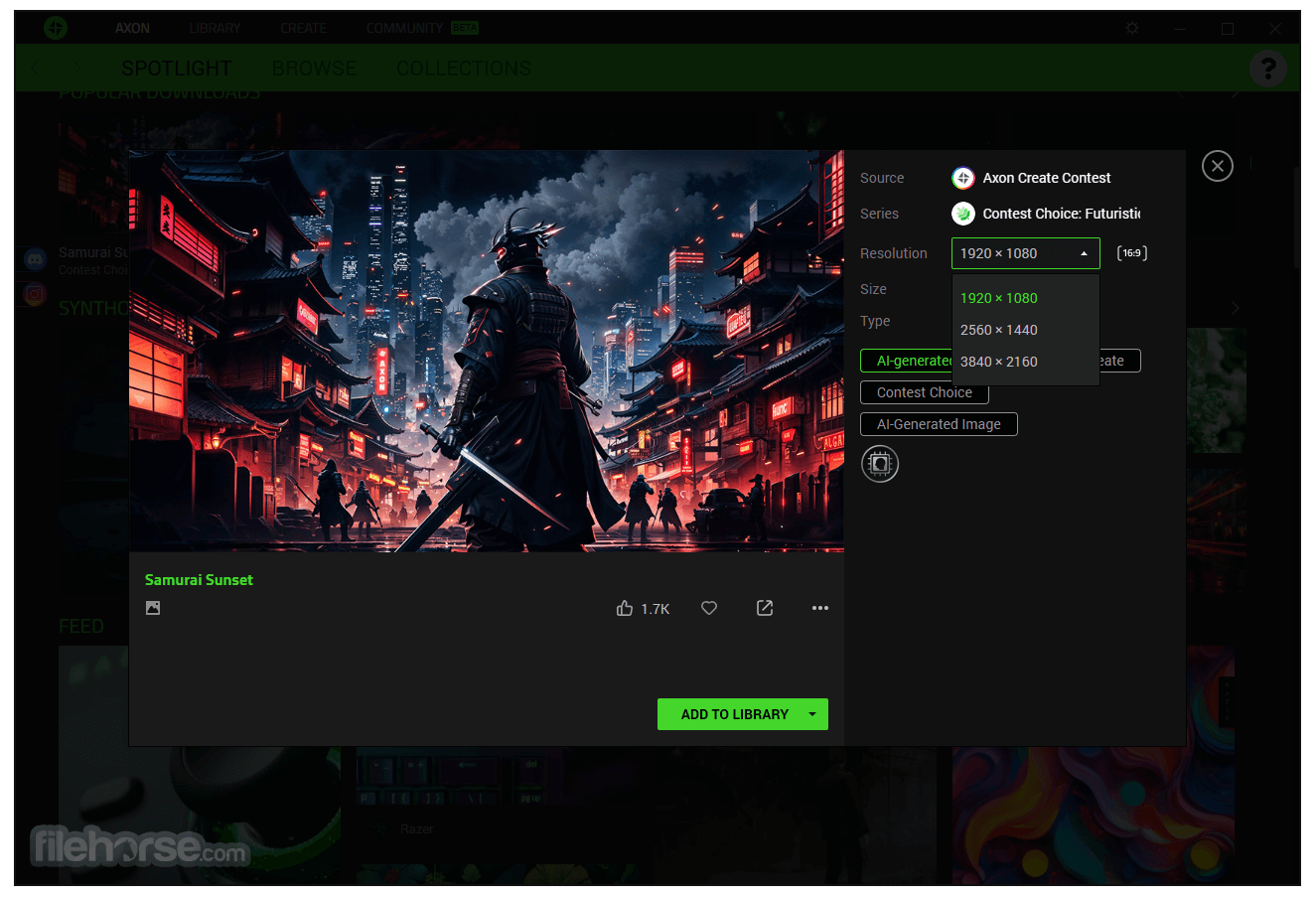This screenshot has height=897, width=1316.
Task: Click the Samurai Sunset title text
Action: [x=199, y=580]
